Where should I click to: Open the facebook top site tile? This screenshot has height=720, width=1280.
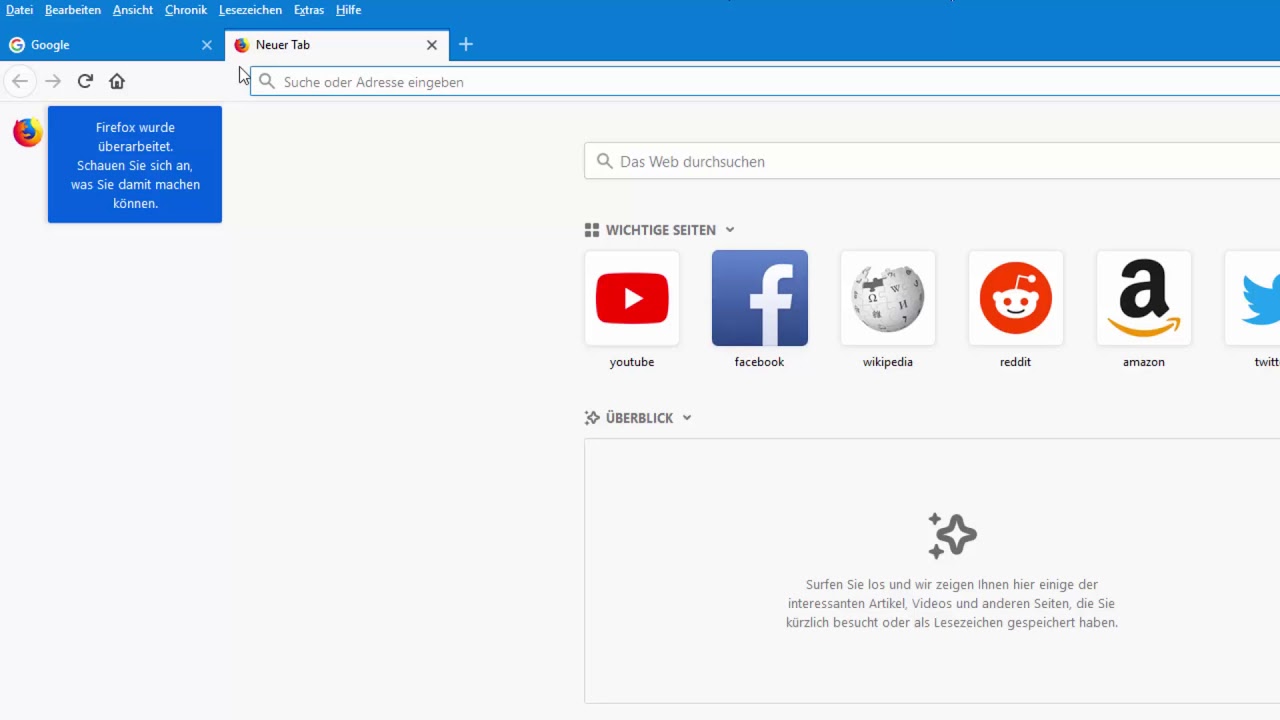click(x=760, y=298)
